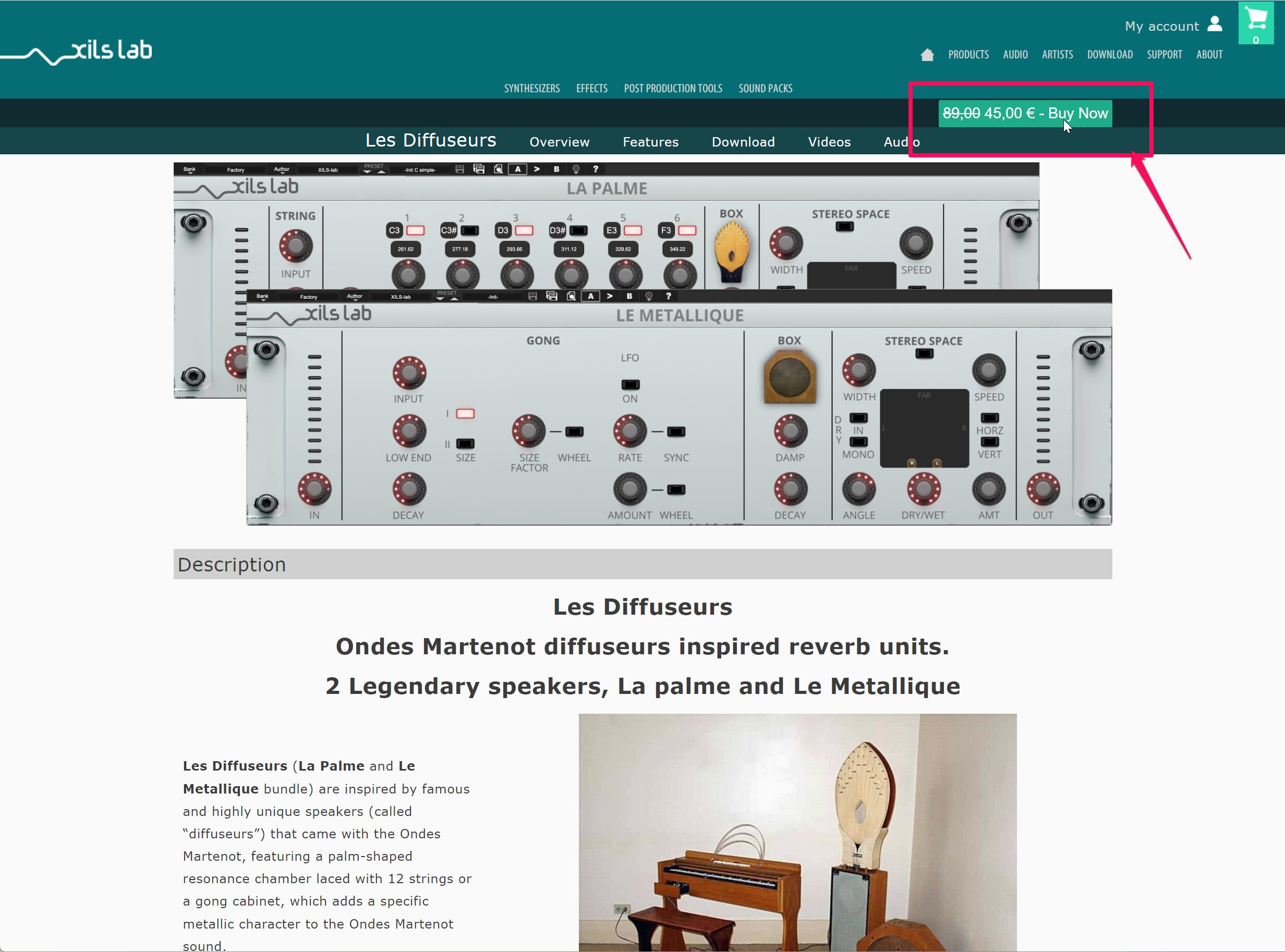
Task: Go to the Overview section
Action: click(559, 142)
